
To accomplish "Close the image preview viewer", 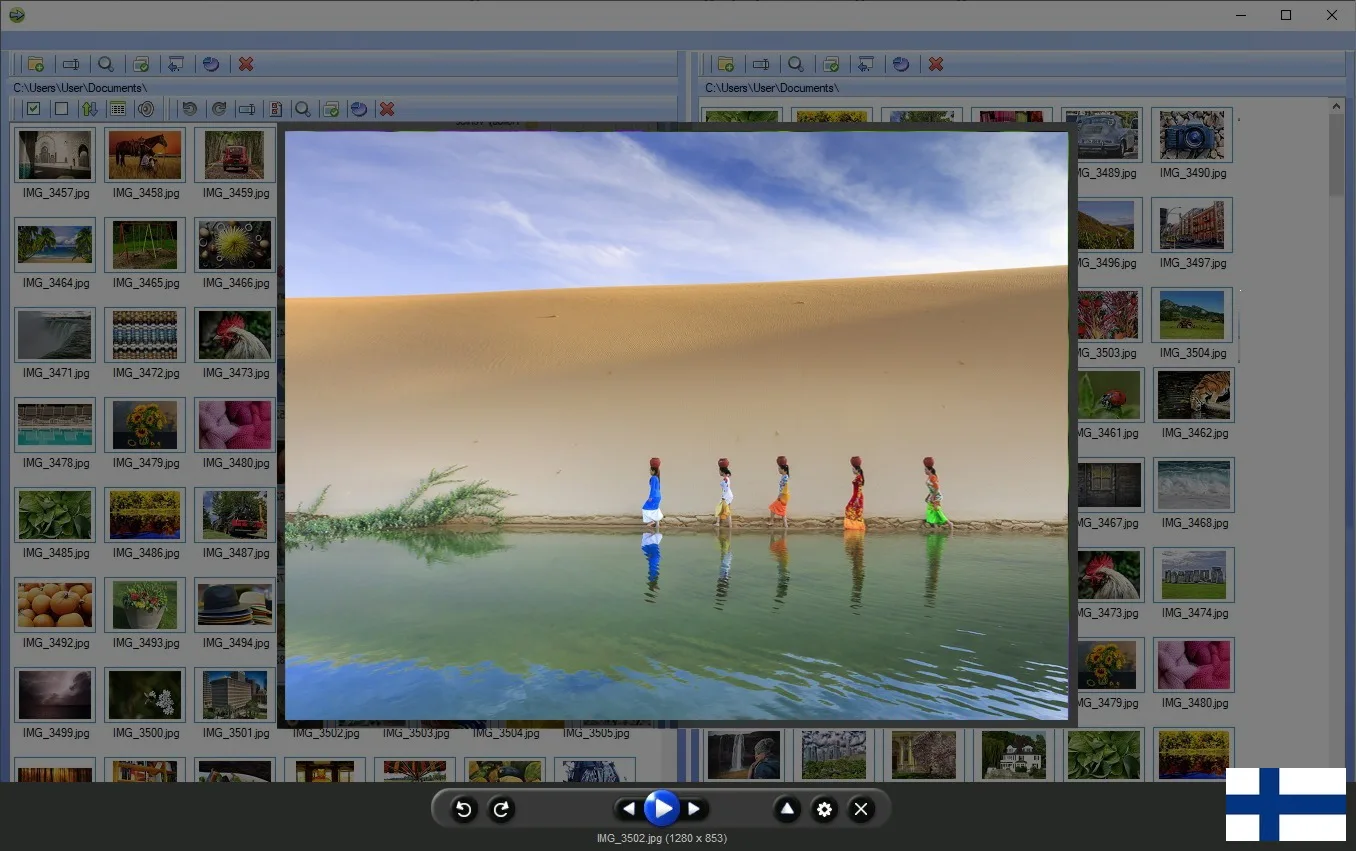I will coord(861,810).
